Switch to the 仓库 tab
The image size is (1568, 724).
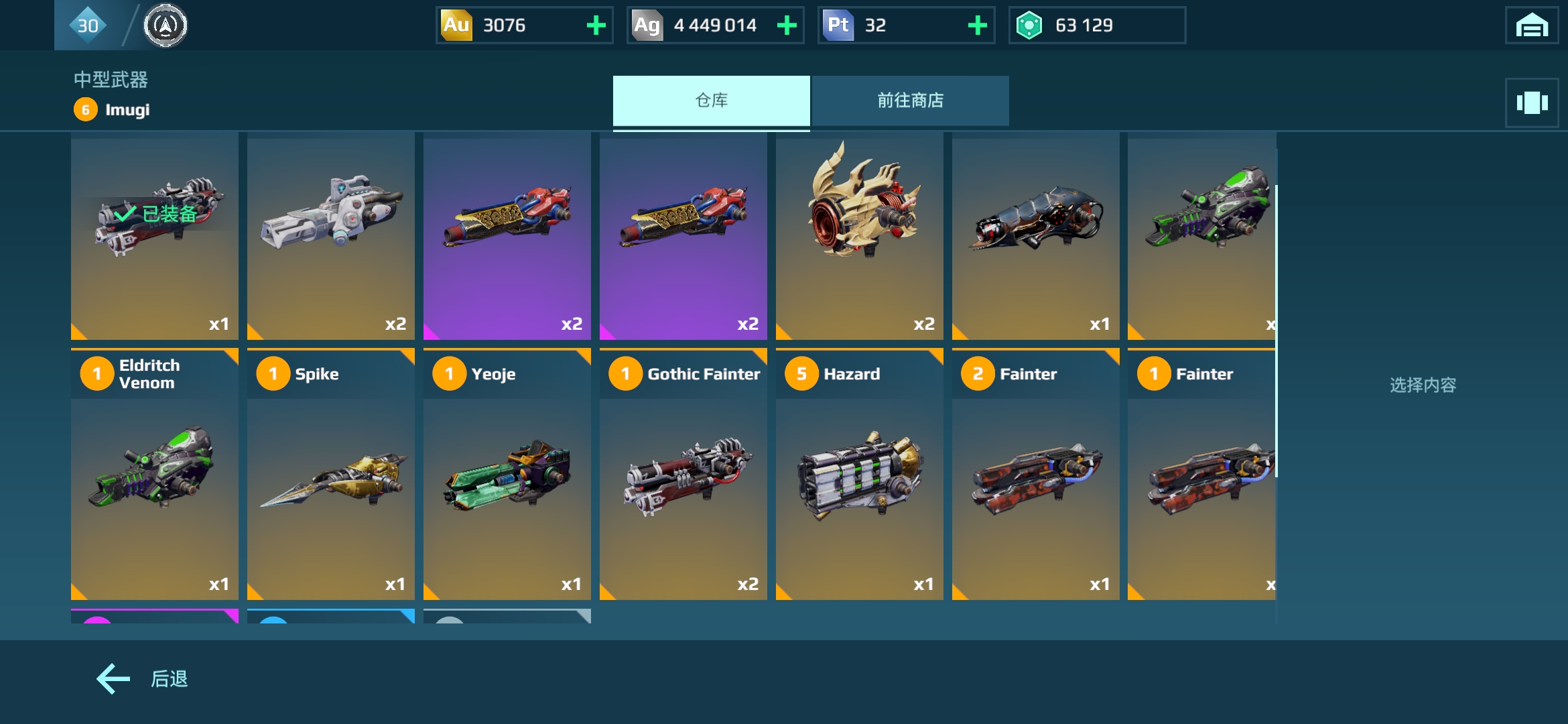(711, 101)
